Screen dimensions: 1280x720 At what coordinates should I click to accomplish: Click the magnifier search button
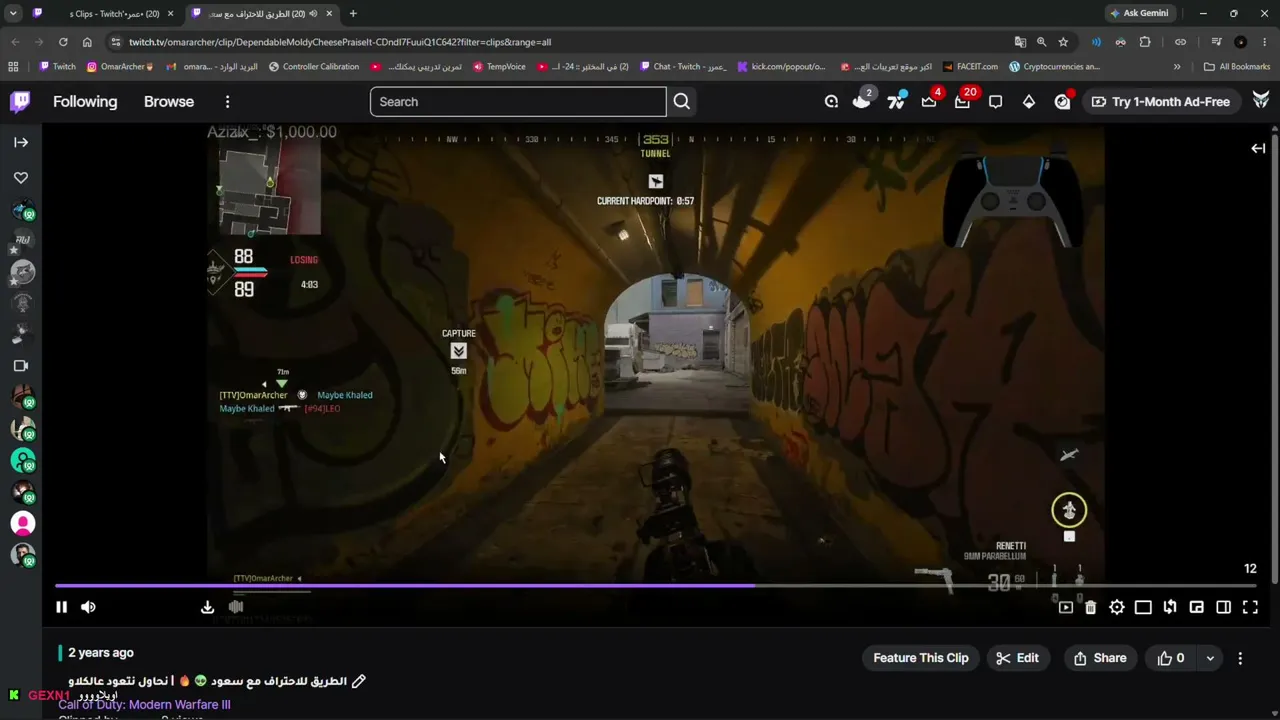tap(681, 102)
